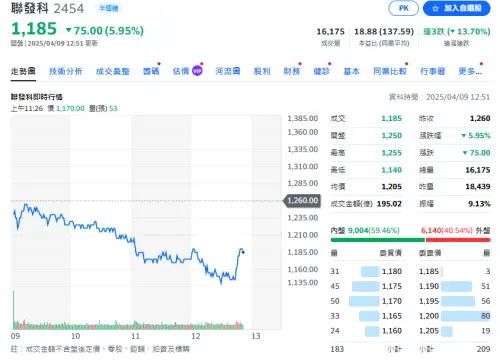
Task: Open the 籌碼 tab
Action: [151, 71]
